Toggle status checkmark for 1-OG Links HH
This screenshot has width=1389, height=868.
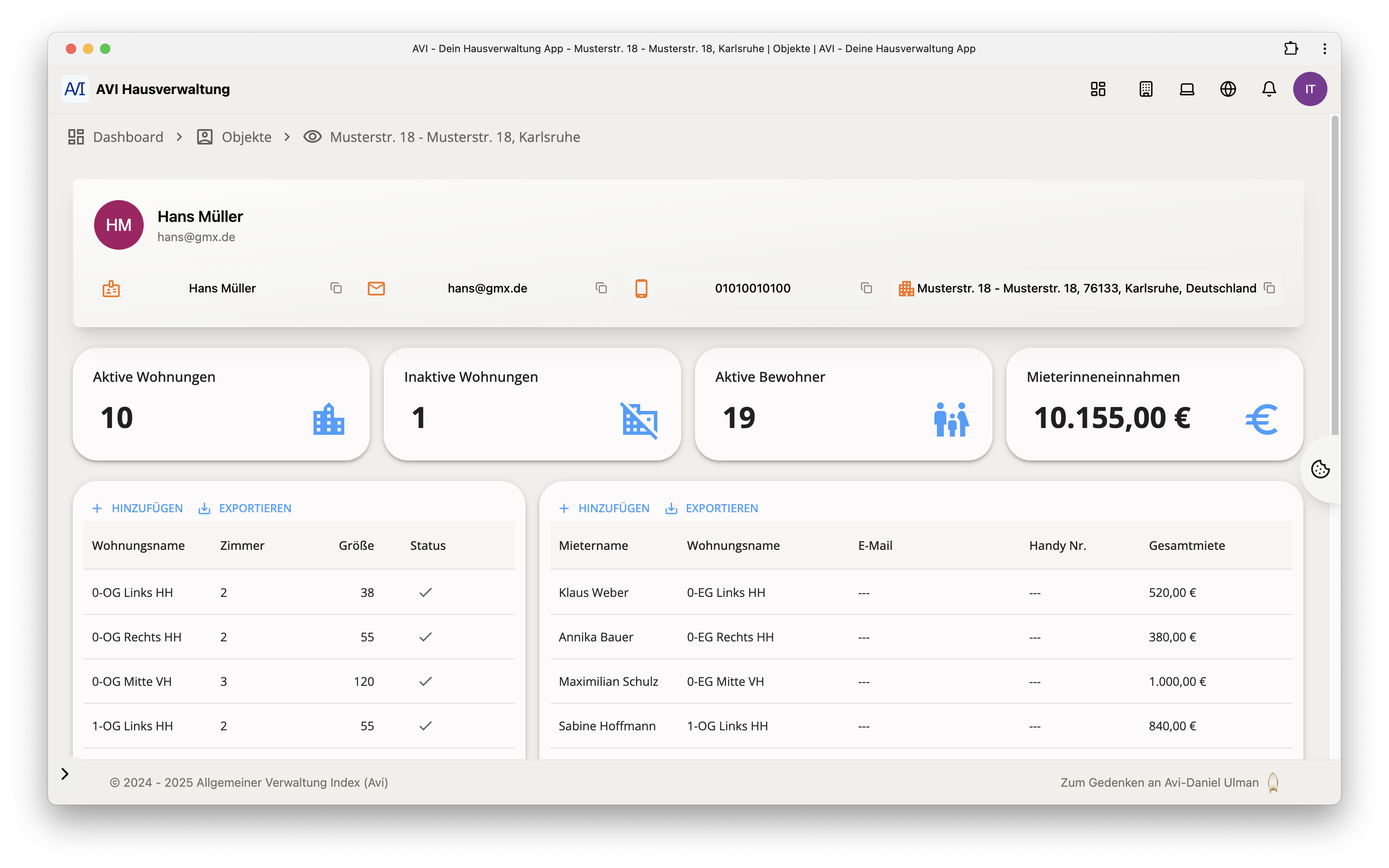tap(426, 726)
